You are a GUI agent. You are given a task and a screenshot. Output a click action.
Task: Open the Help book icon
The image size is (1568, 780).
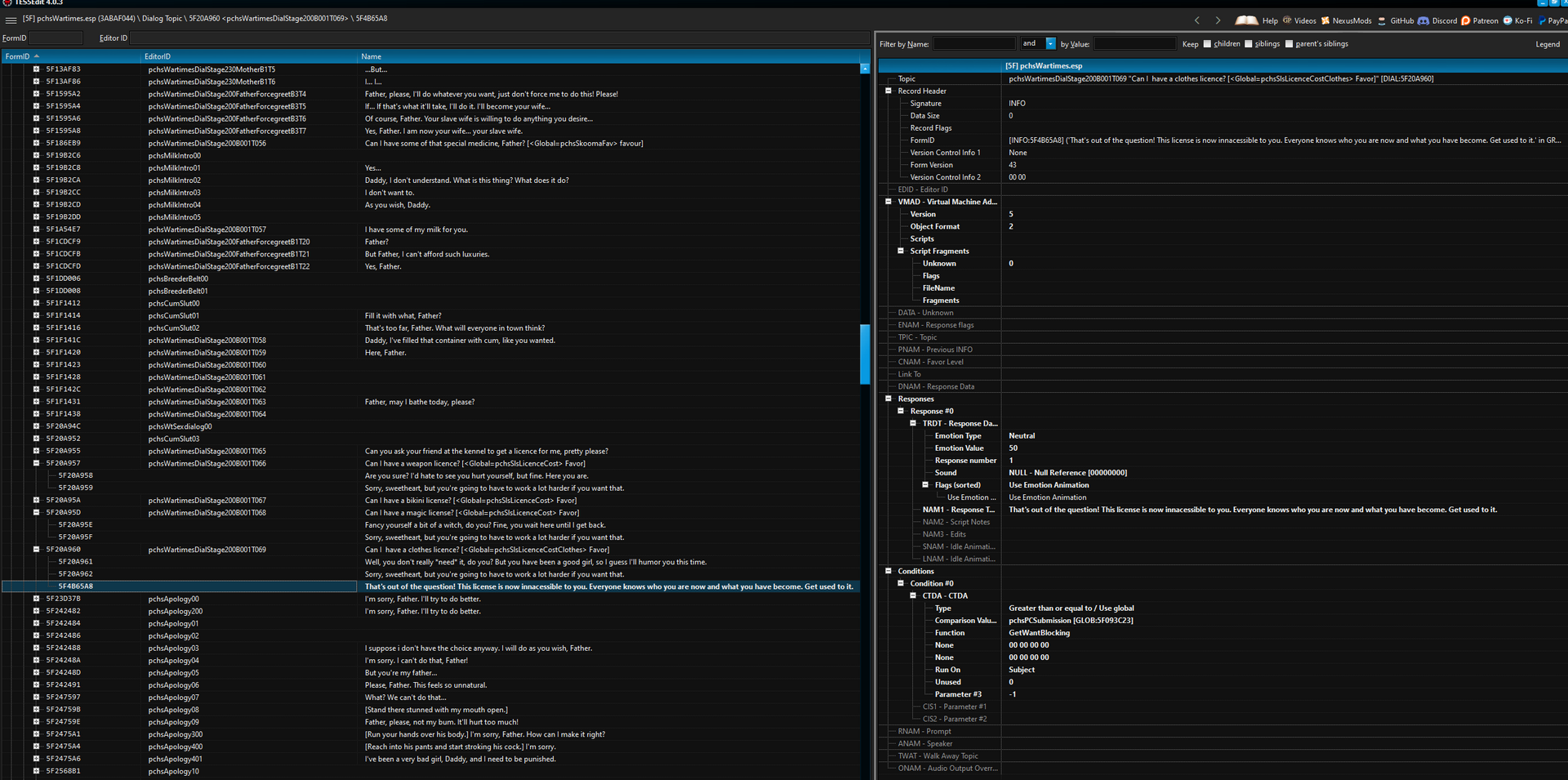pyautogui.click(x=1246, y=20)
